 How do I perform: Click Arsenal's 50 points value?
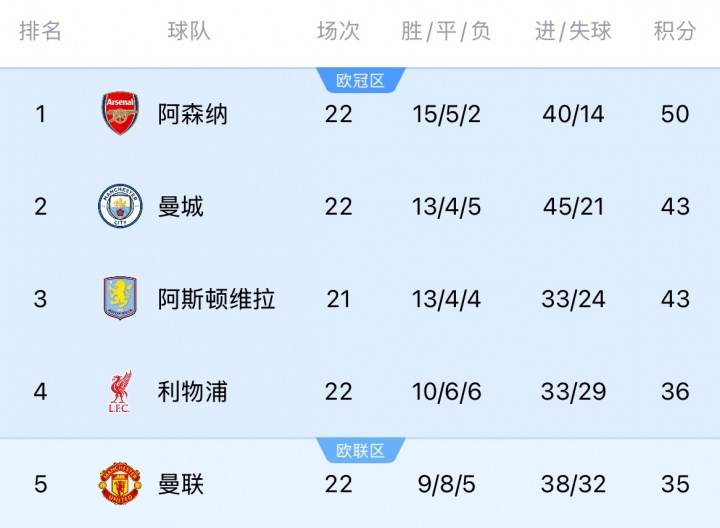[x=675, y=114]
